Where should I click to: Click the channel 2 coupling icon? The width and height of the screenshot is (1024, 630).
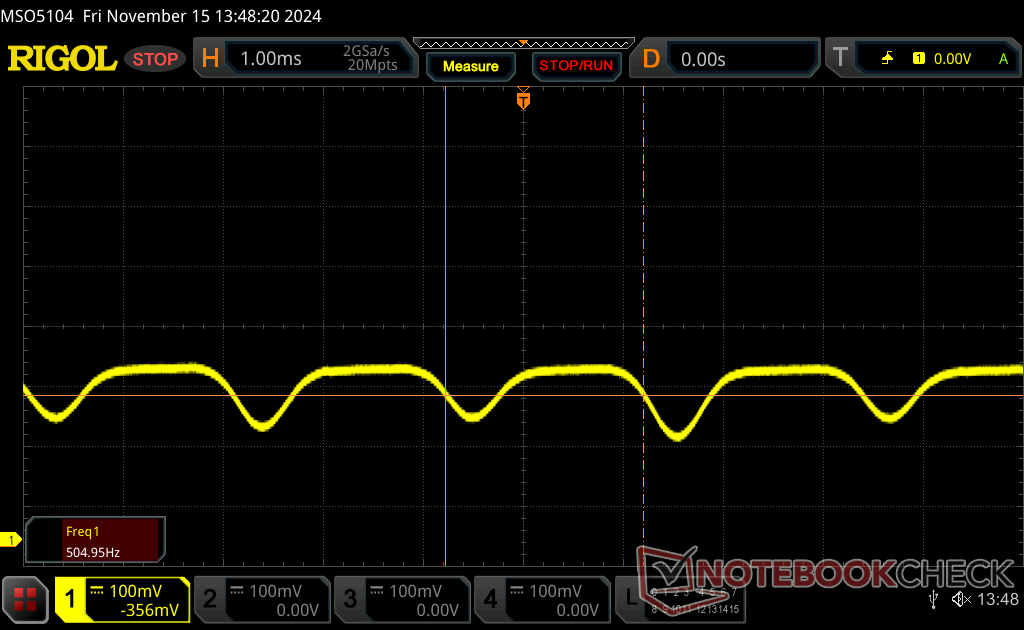point(236,591)
